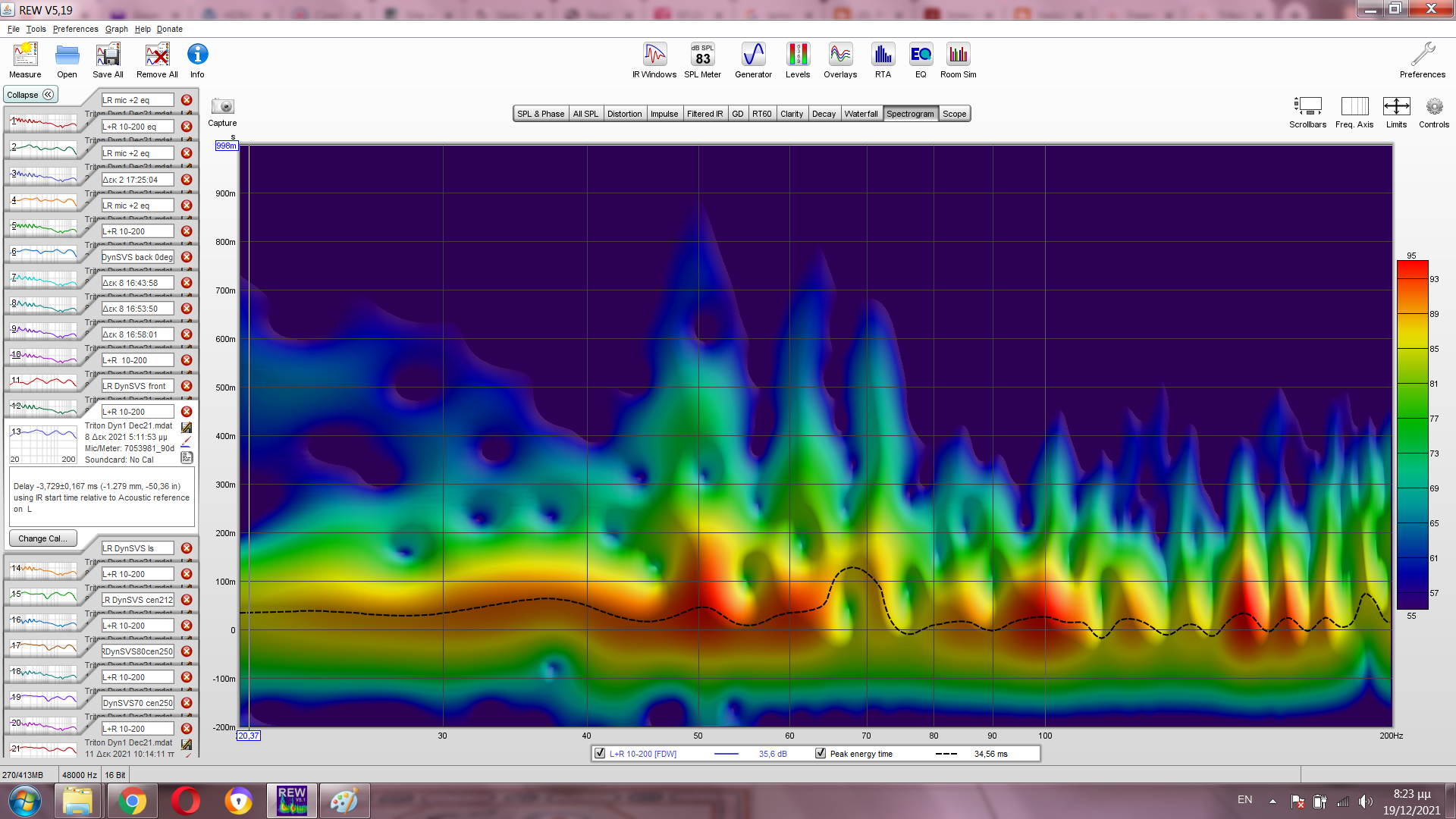This screenshot has width=1456, height=819.
Task: Click the spectrogram colour scale bar
Action: 1412,435
